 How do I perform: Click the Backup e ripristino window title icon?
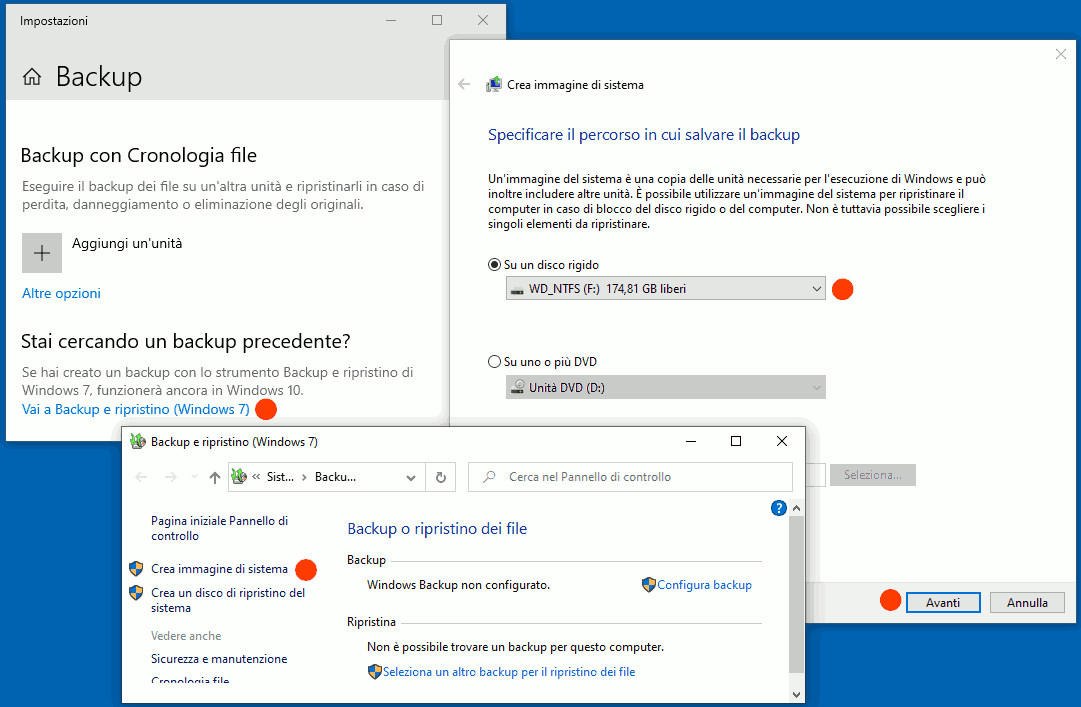point(138,441)
